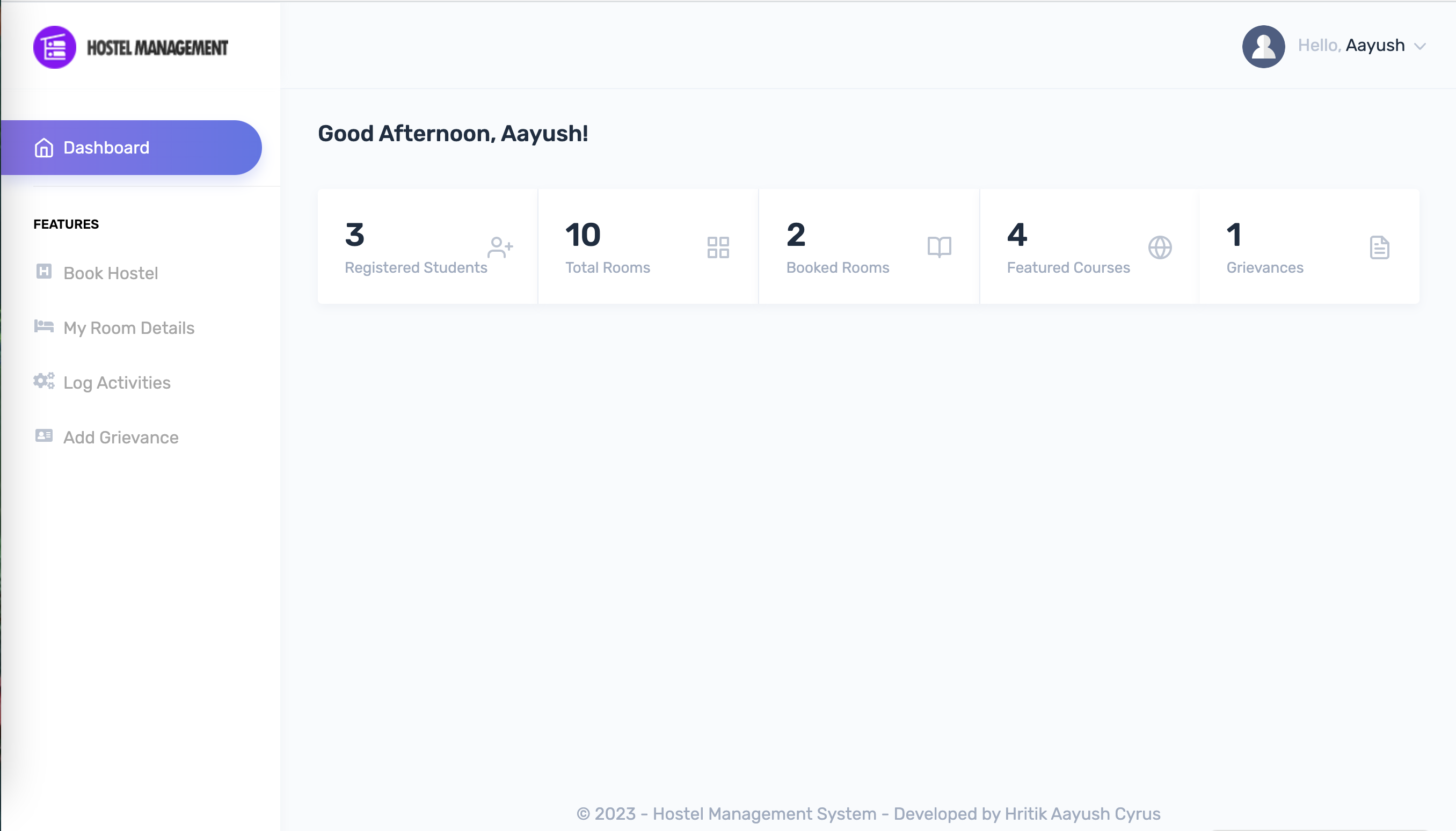
Task: Click the document icon on Grievances card
Action: point(1380,247)
